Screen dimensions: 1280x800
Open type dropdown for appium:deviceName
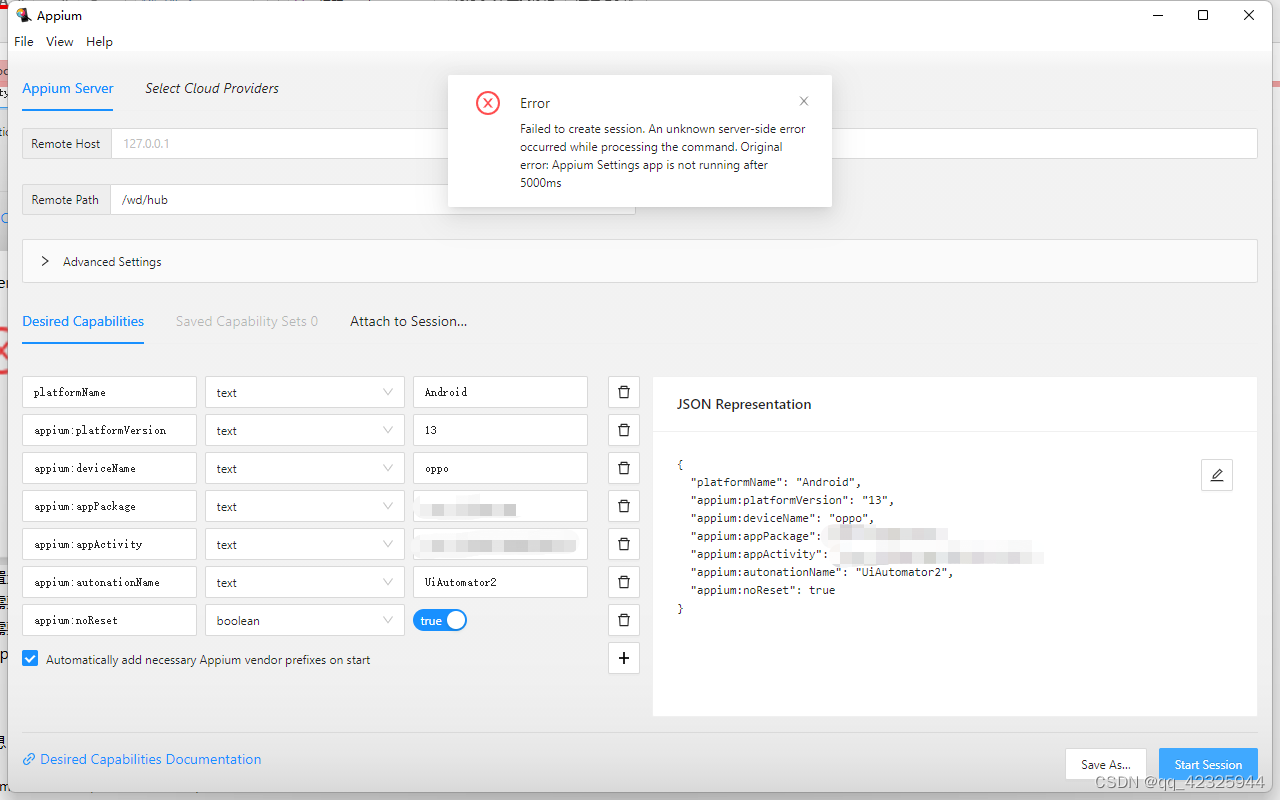pos(305,468)
